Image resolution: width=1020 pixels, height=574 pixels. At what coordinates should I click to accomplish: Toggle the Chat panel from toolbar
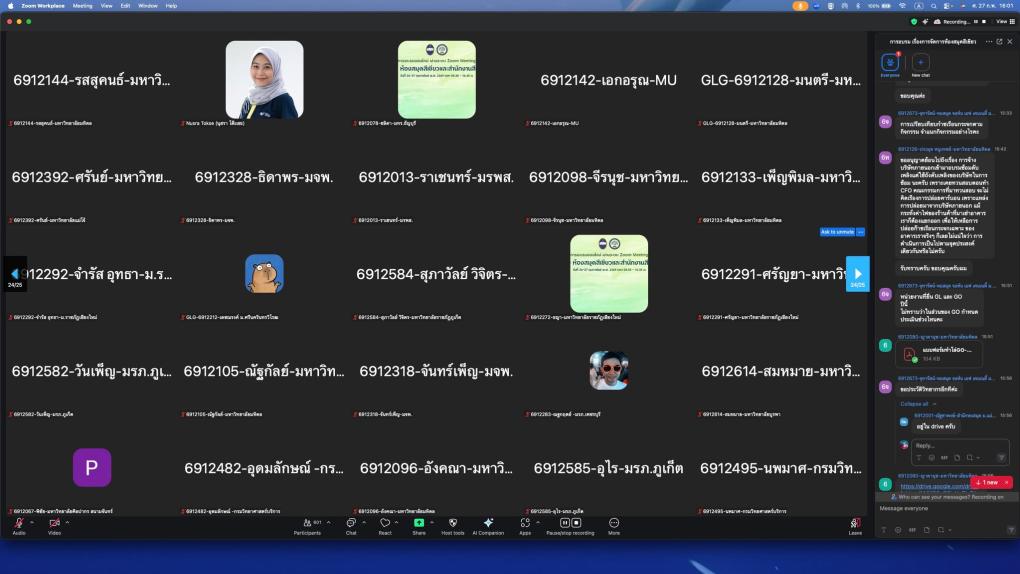350,523
